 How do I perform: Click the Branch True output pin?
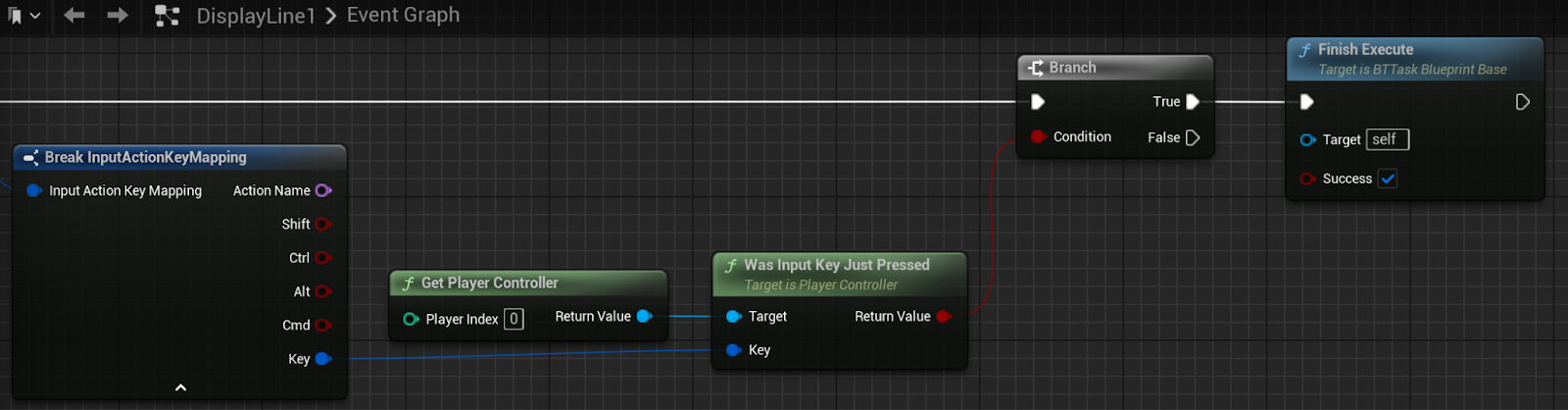(x=1193, y=101)
